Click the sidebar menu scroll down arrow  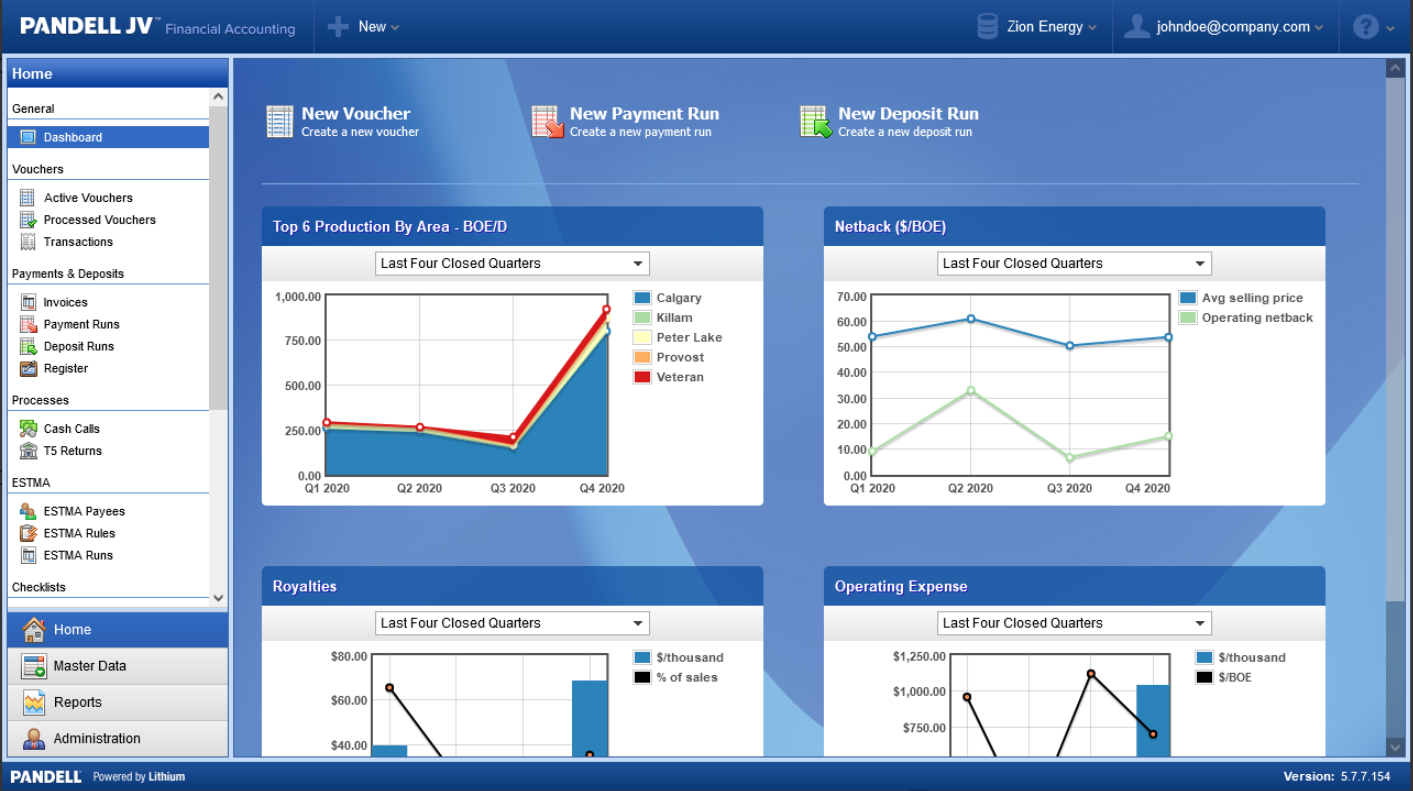[219, 598]
